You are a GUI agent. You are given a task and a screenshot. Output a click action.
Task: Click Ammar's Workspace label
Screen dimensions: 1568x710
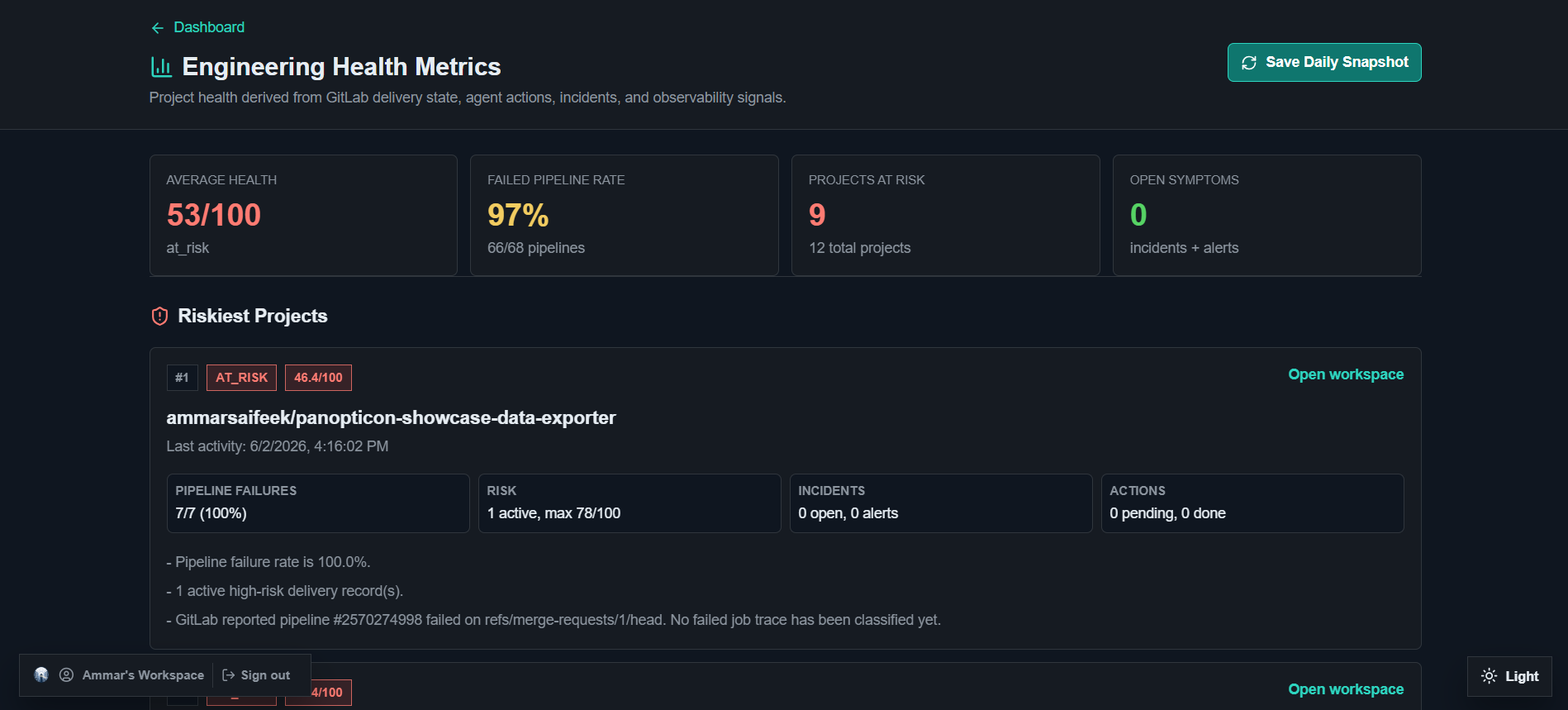143,675
